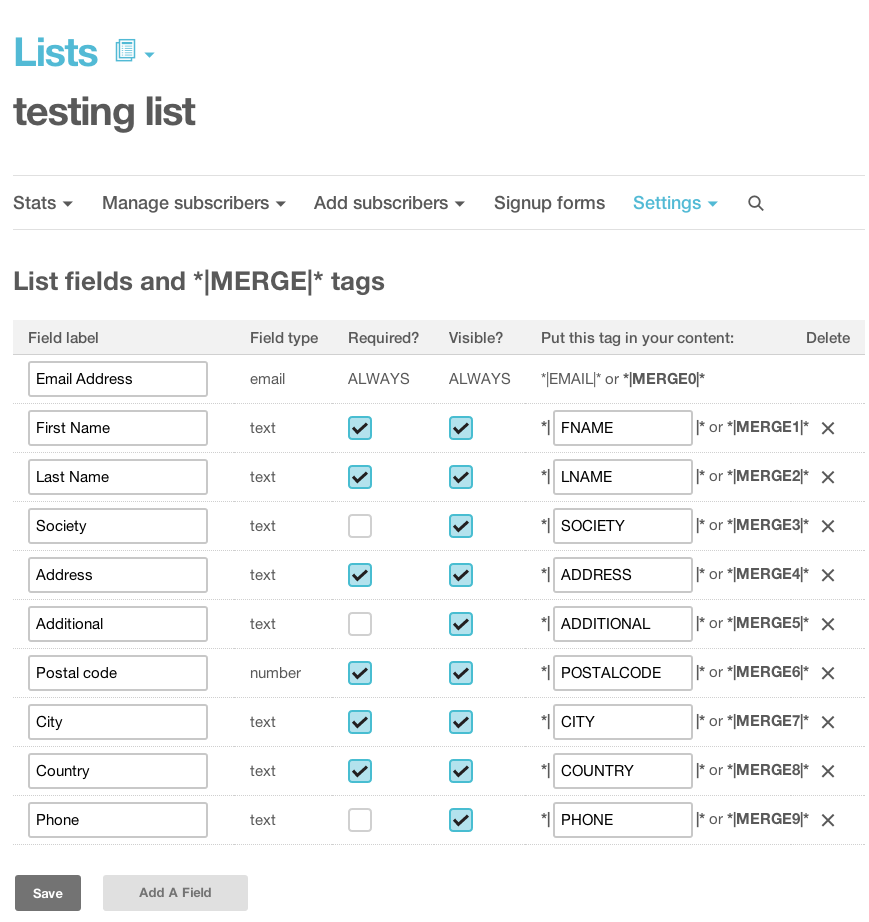This screenshot has height=922, width=869.
Task: Click the ADDRESS merge tag input
Action: tap(622, 575)
